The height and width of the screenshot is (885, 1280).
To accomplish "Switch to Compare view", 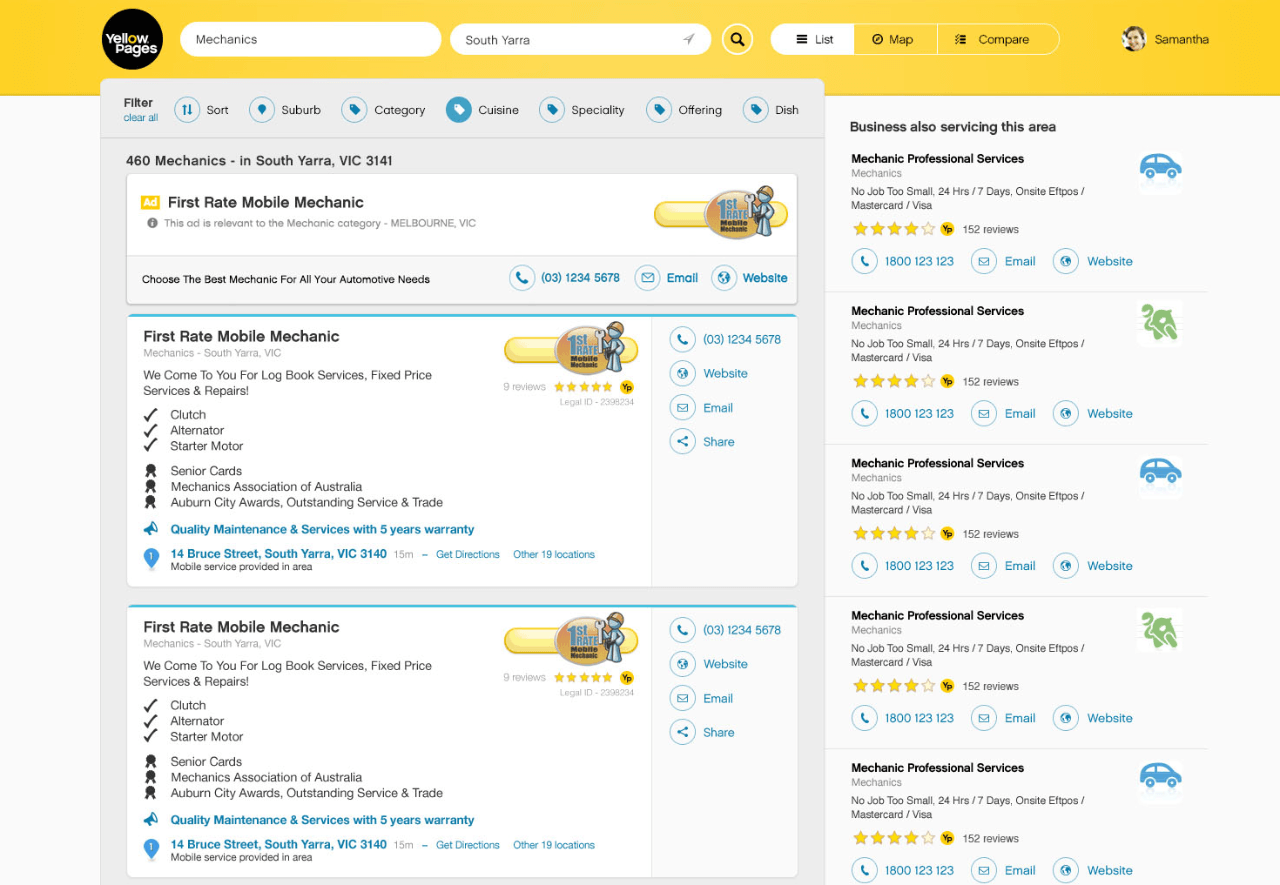I will [996, 40].
